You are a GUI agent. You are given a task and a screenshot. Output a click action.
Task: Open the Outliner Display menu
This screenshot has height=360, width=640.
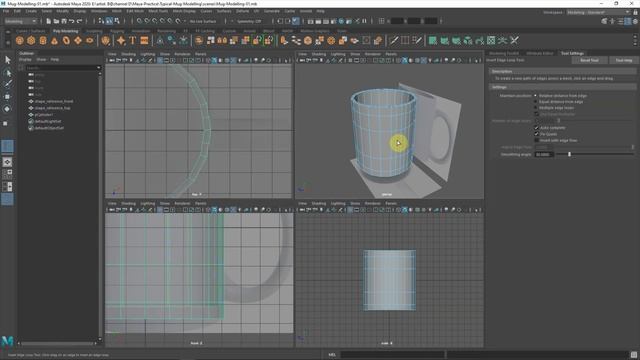pos(25,60)
